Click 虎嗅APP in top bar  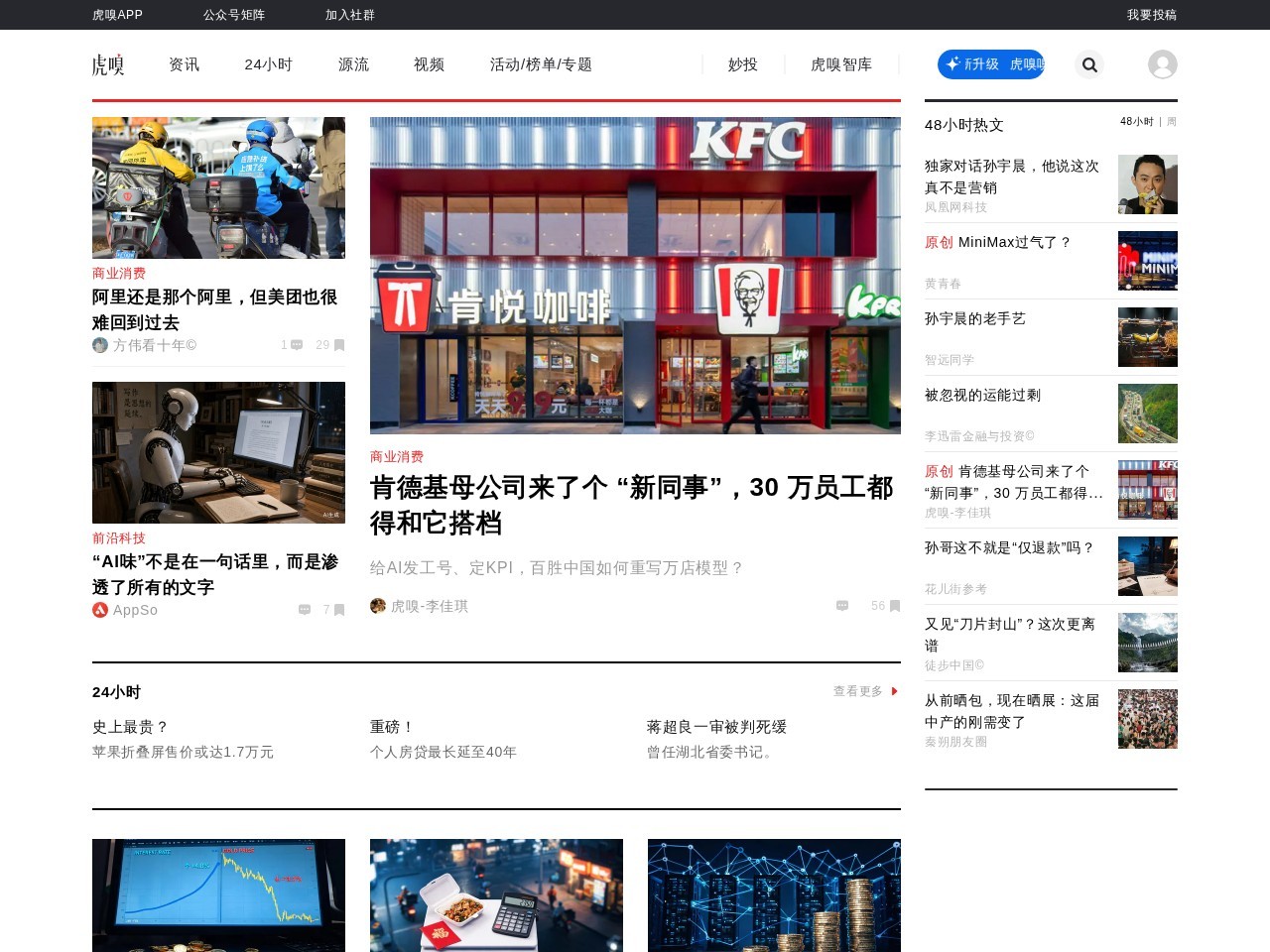(117, 15)
